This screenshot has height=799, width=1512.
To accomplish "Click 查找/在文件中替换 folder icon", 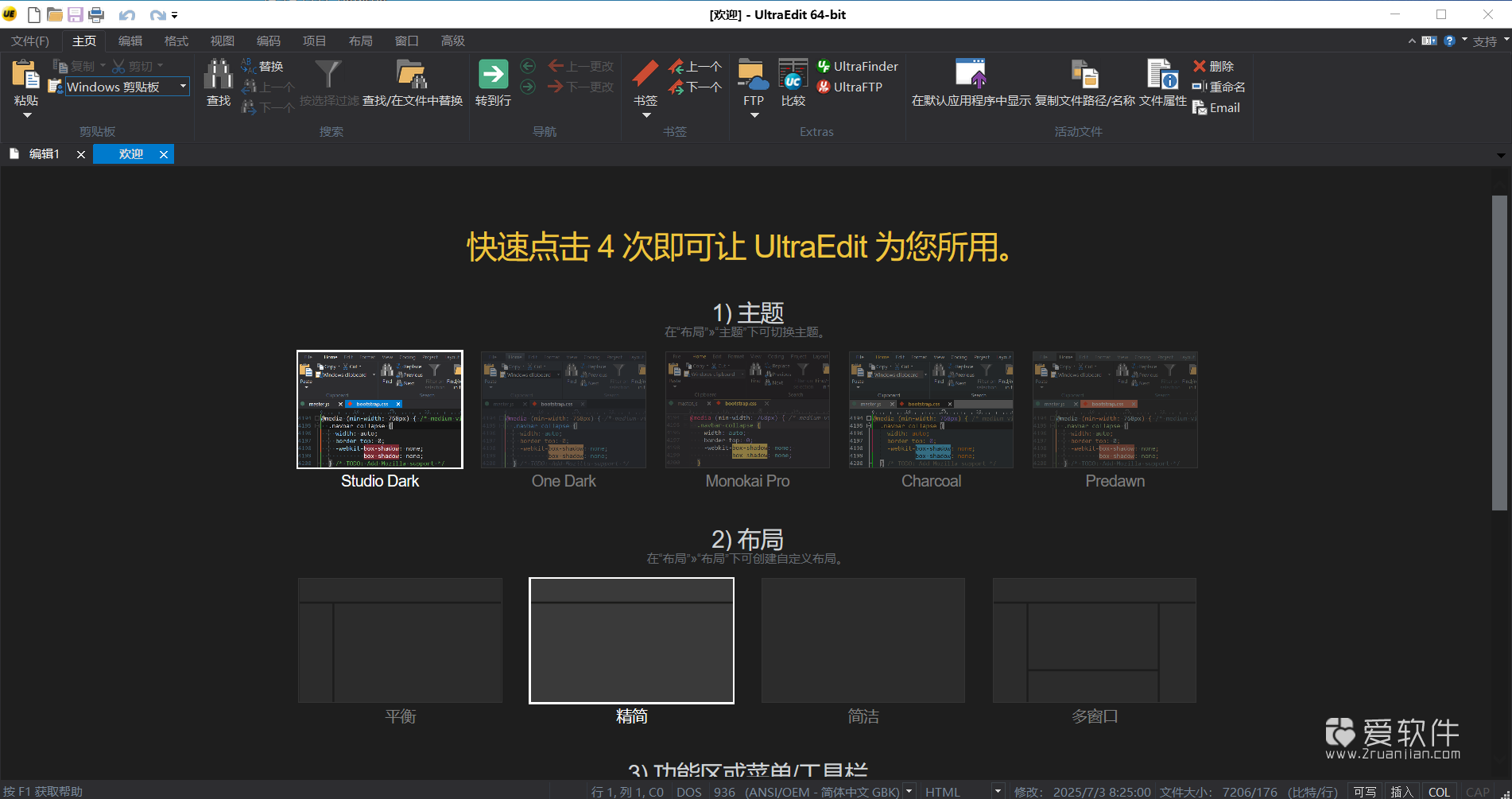I will pos(412,74).
